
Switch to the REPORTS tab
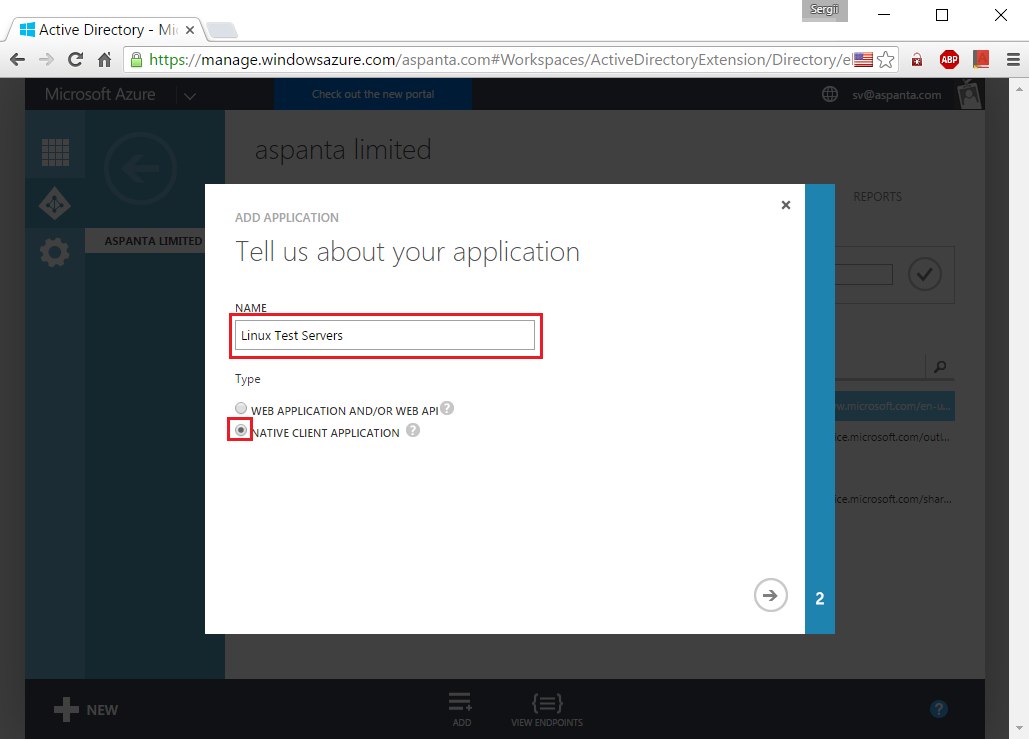pos(877,197)
